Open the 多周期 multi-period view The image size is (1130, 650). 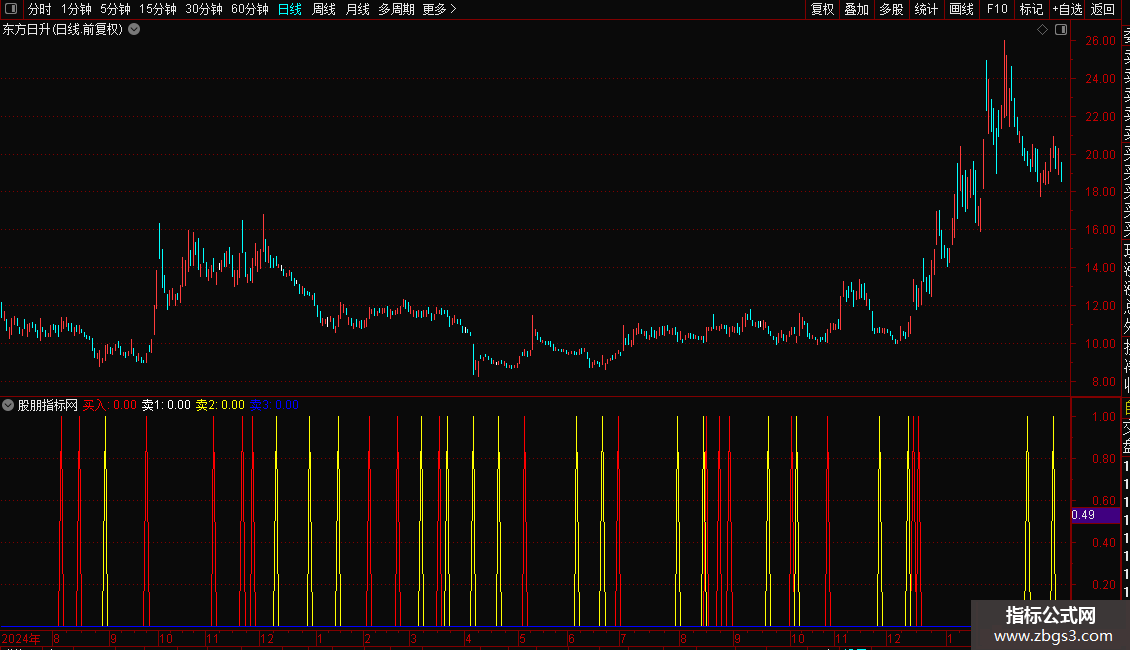coord(396,9)
